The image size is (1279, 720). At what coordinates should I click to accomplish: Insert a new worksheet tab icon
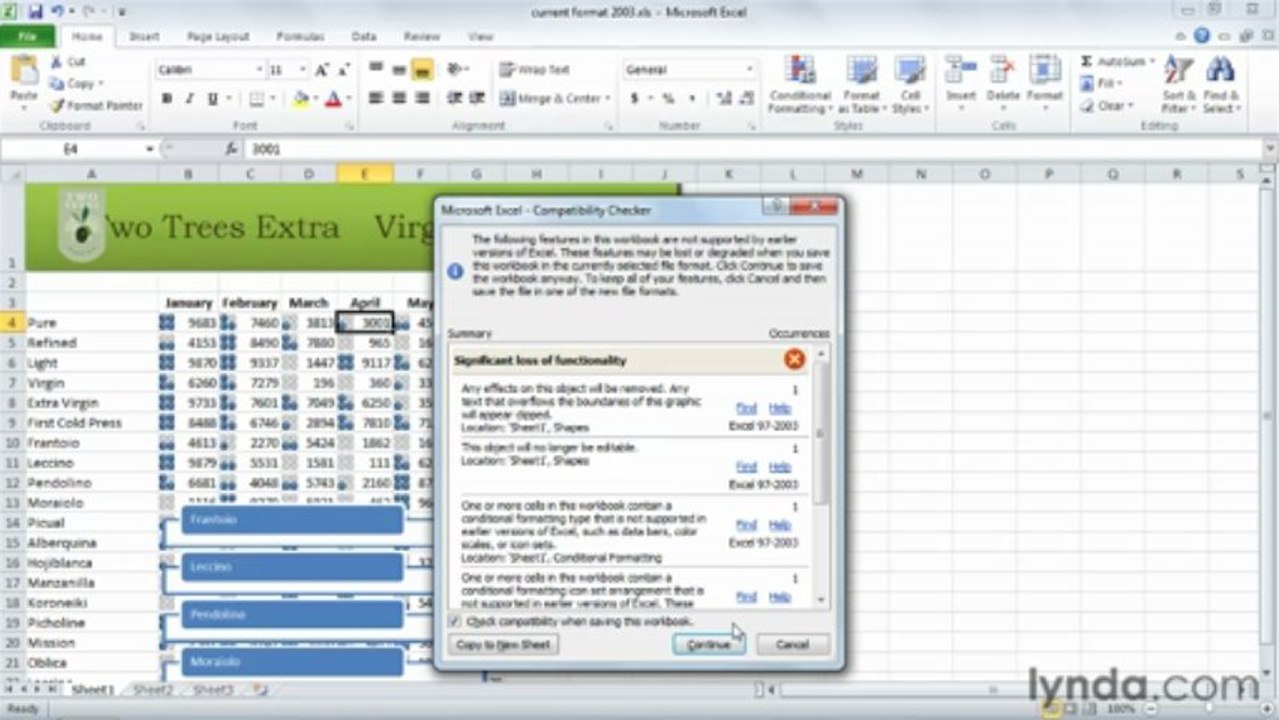tap(259, 690)
